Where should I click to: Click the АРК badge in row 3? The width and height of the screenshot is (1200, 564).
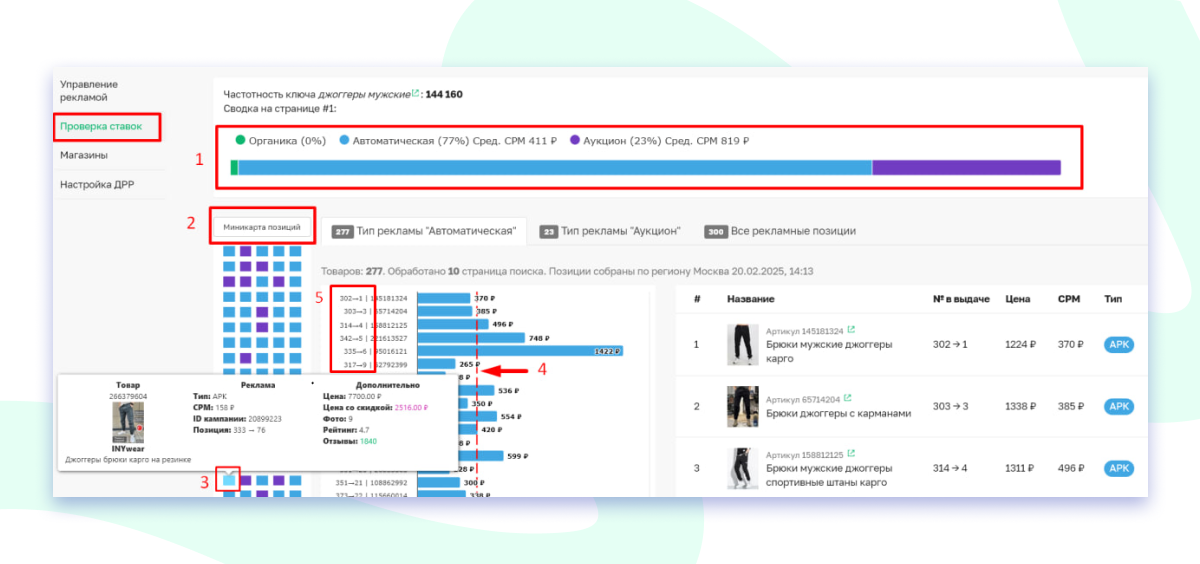coord(1119,468)
